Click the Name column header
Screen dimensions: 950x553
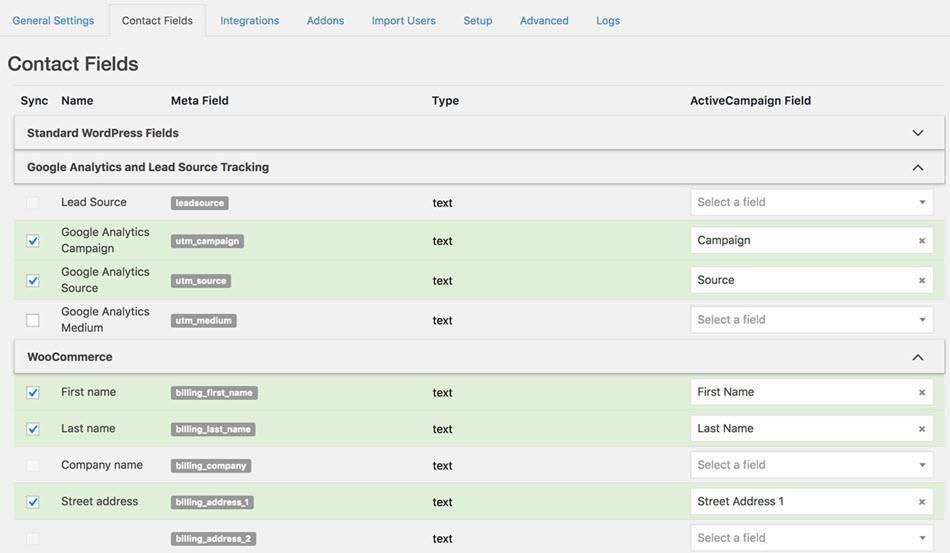pyautogui.click(x=77, y=101)
